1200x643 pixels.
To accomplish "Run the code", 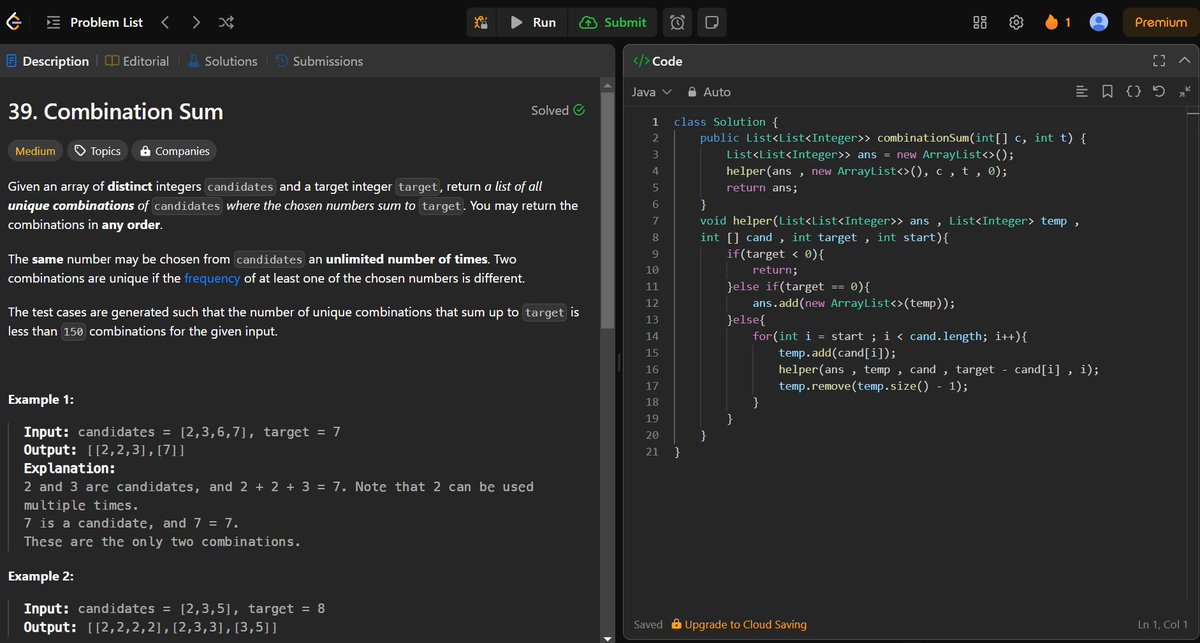I will pyautogui.click(x=533, y=22).
